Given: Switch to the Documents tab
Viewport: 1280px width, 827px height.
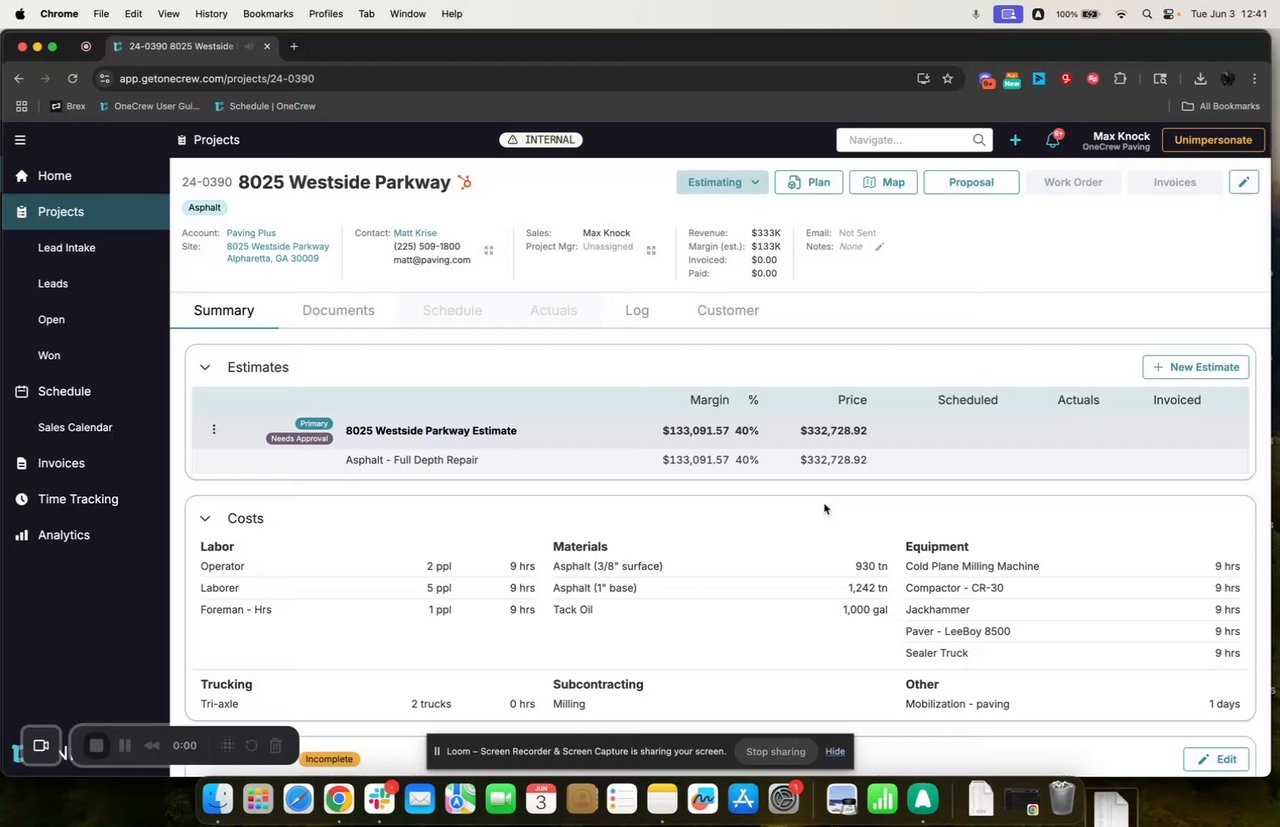Looking at the screenshot, I should coord(338,310).
